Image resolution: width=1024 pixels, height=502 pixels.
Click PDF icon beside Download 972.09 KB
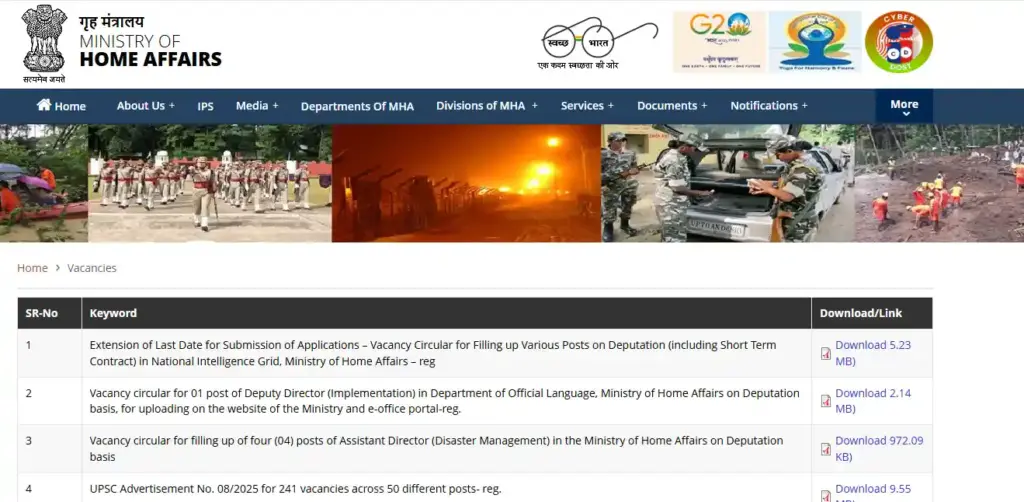[826, 449]
